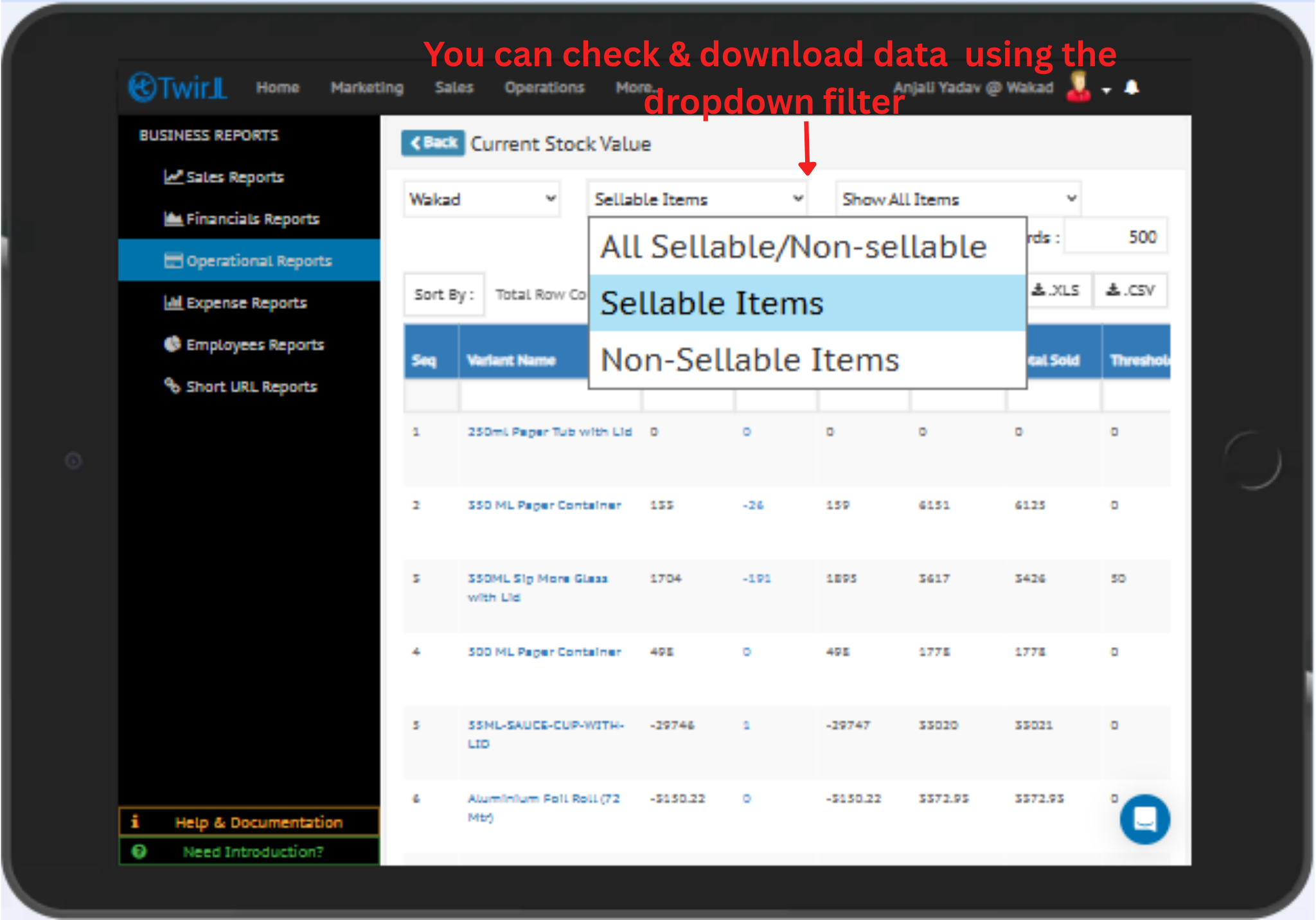1316x920 pixels.
Task: Click the Back button
Action: (433, 143)
